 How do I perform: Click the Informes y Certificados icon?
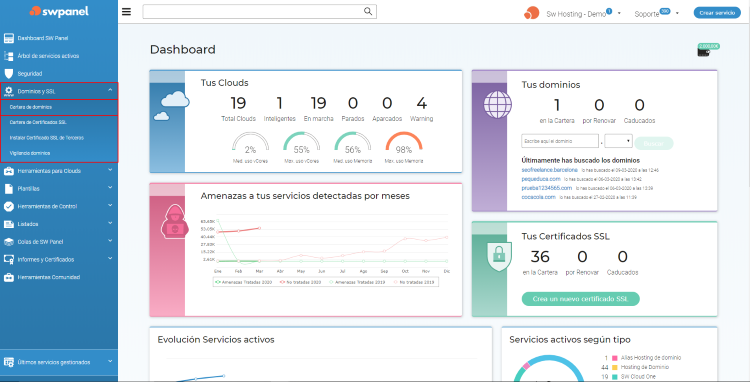point(9,260)
